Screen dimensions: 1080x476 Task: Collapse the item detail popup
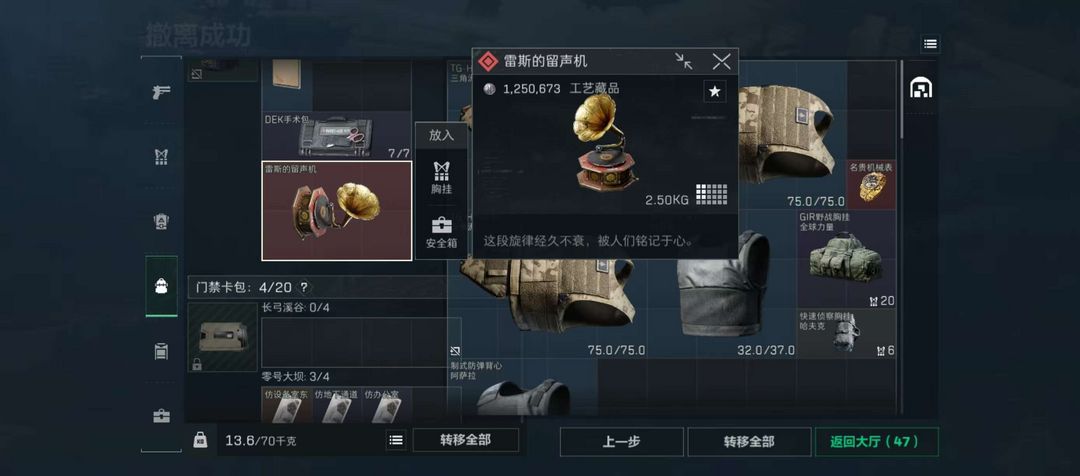tap(684, 61)
